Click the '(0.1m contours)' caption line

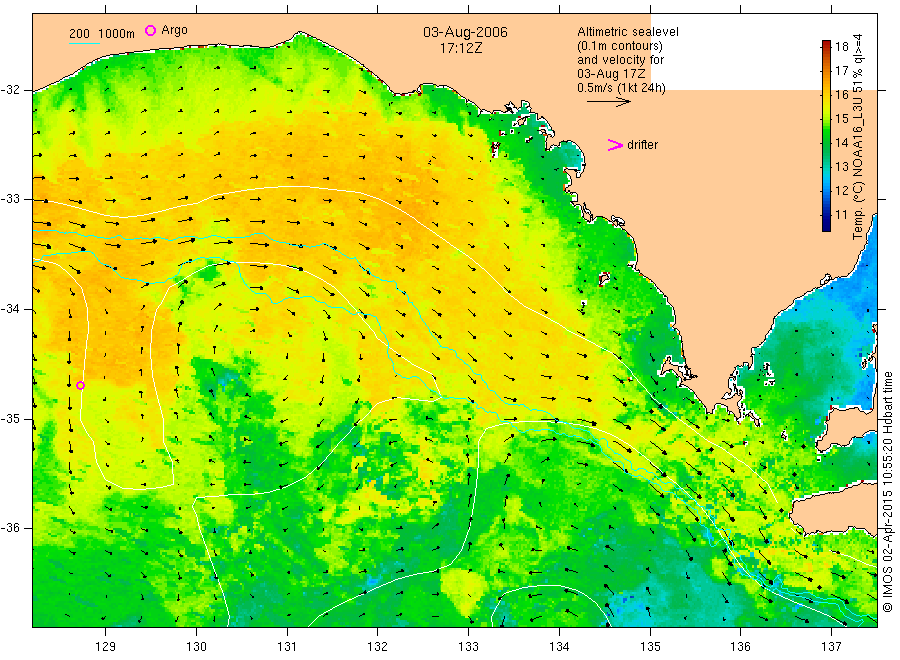click(x=619, y=46)
